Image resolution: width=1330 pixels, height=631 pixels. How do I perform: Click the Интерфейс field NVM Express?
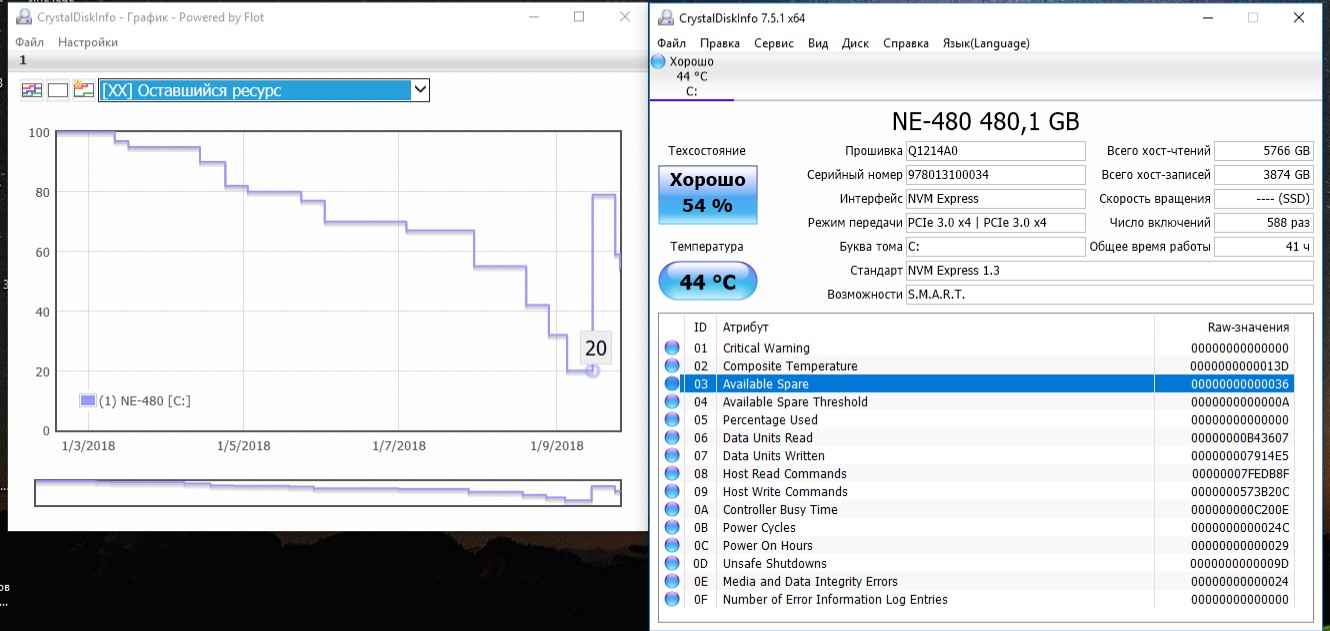click(995, 199)
